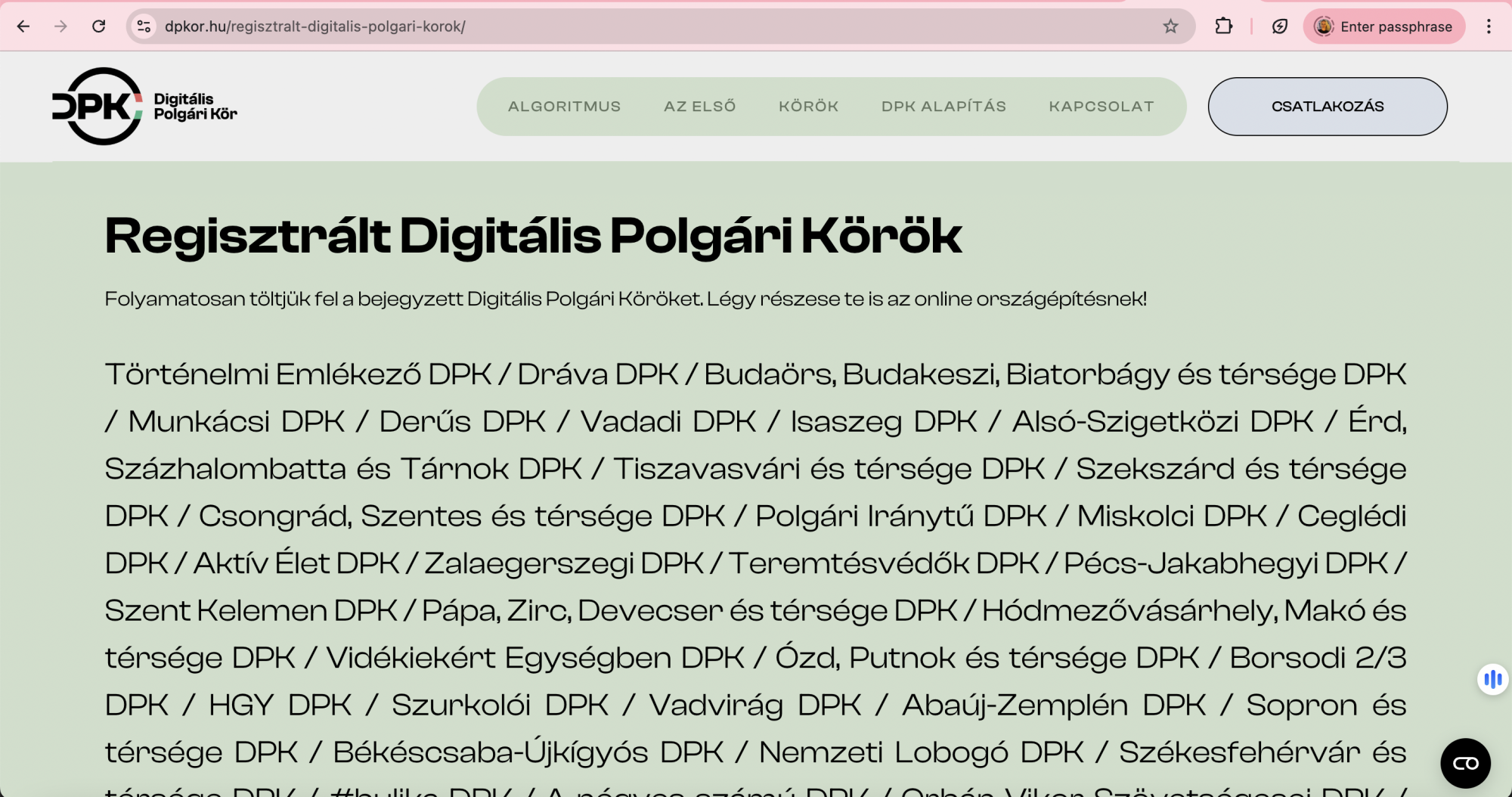Navigate to DPK ALAPÍTÁS
Screen dimensions: 1512x797
tap(943, 107)
